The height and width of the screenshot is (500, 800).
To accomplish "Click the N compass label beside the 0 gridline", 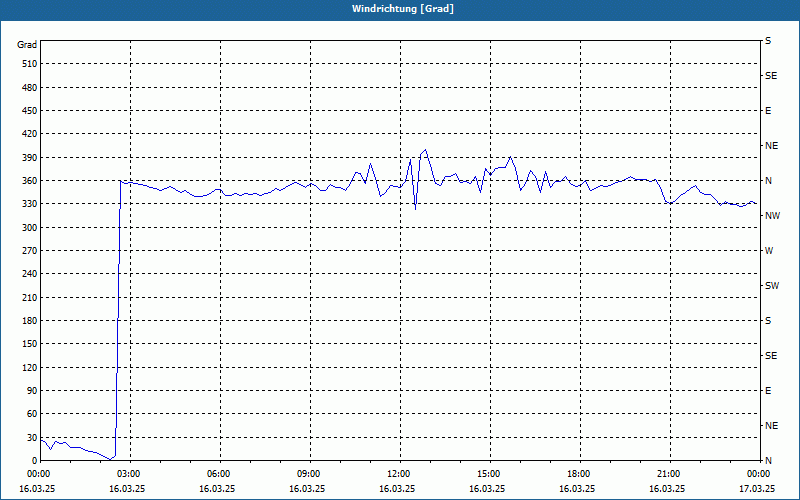I will (x=768, y=461).
